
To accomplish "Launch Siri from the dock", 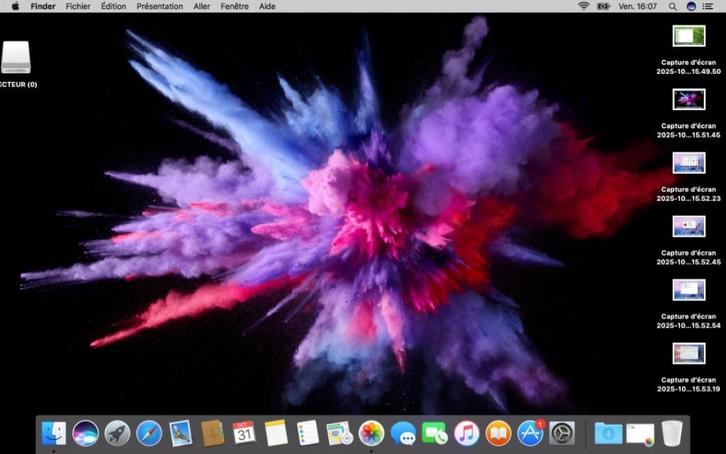I will pos(85,433).
